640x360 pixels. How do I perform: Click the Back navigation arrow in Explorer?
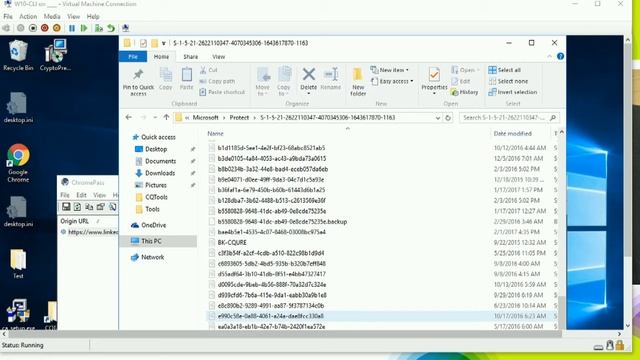129,118
